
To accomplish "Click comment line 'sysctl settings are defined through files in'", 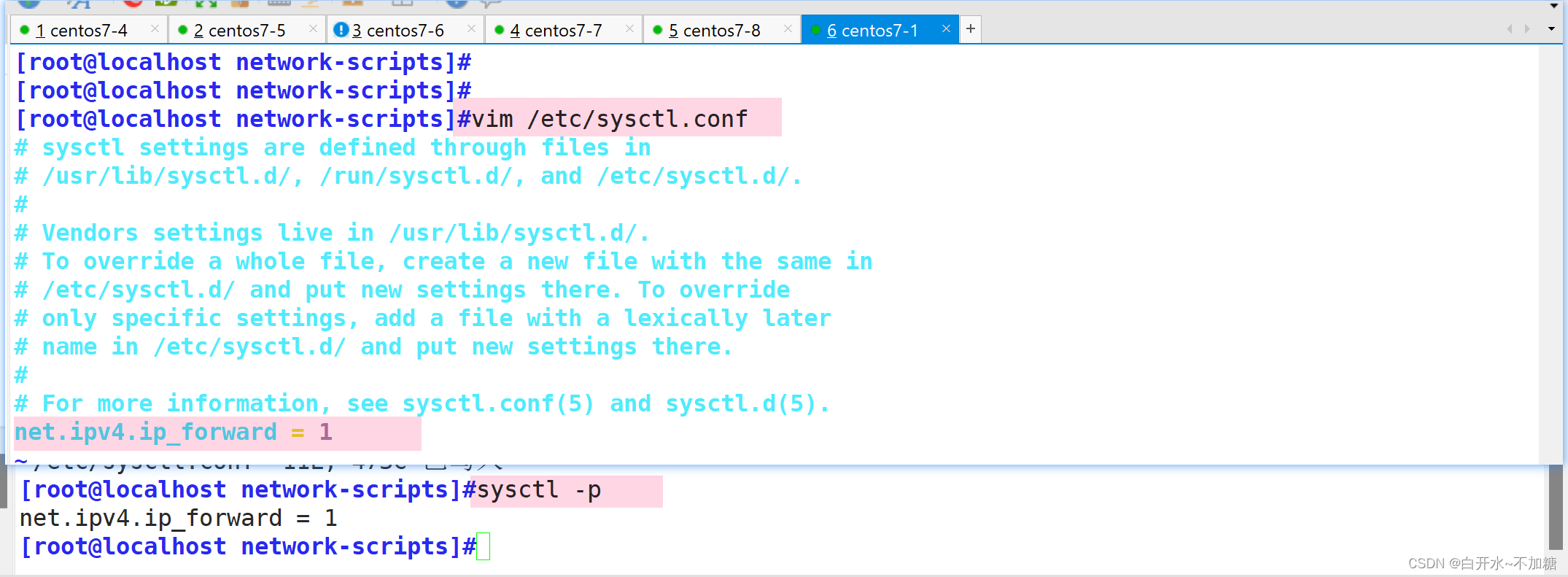I will click(333, 147).
